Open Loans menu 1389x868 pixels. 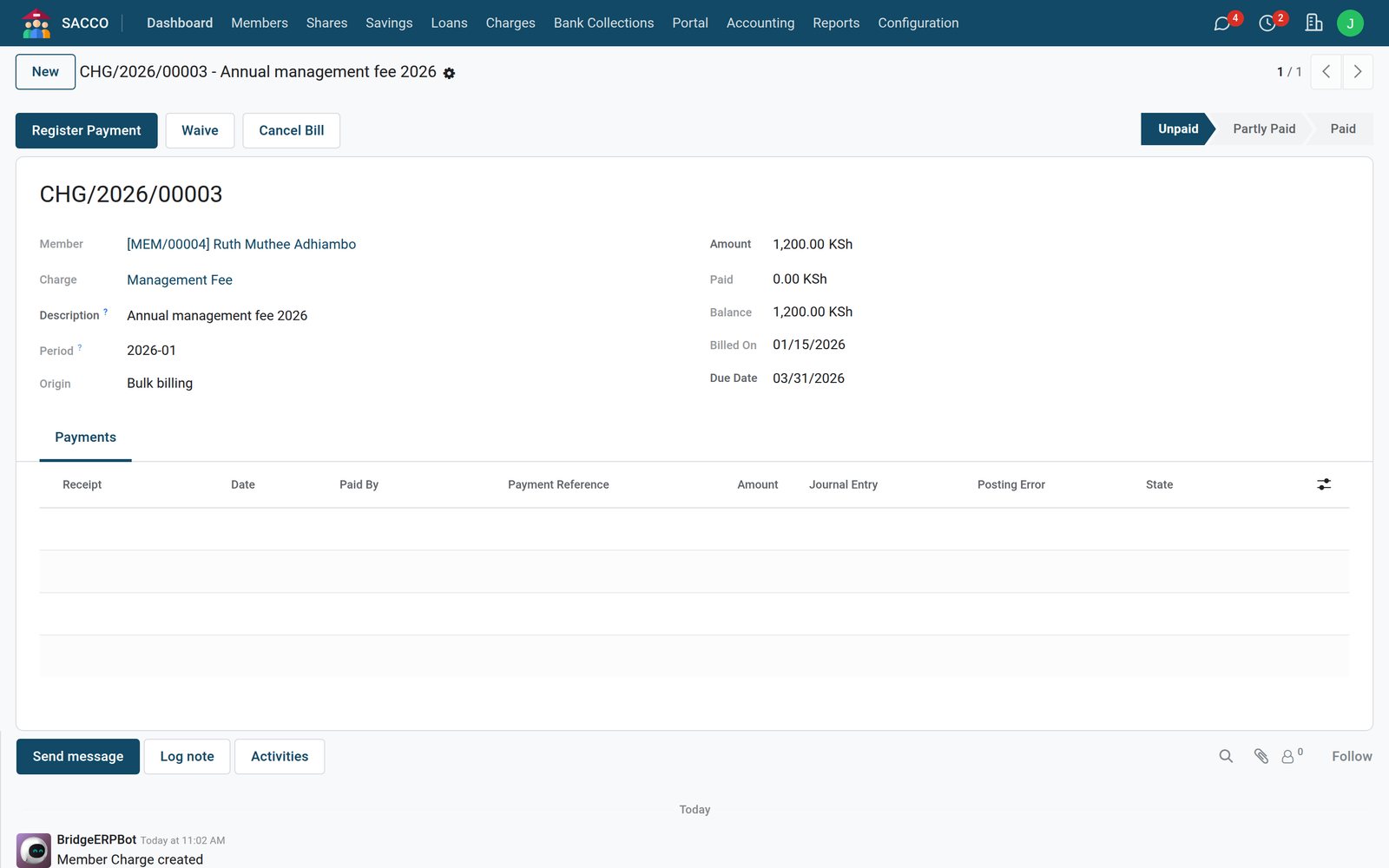tap(449, 23)
